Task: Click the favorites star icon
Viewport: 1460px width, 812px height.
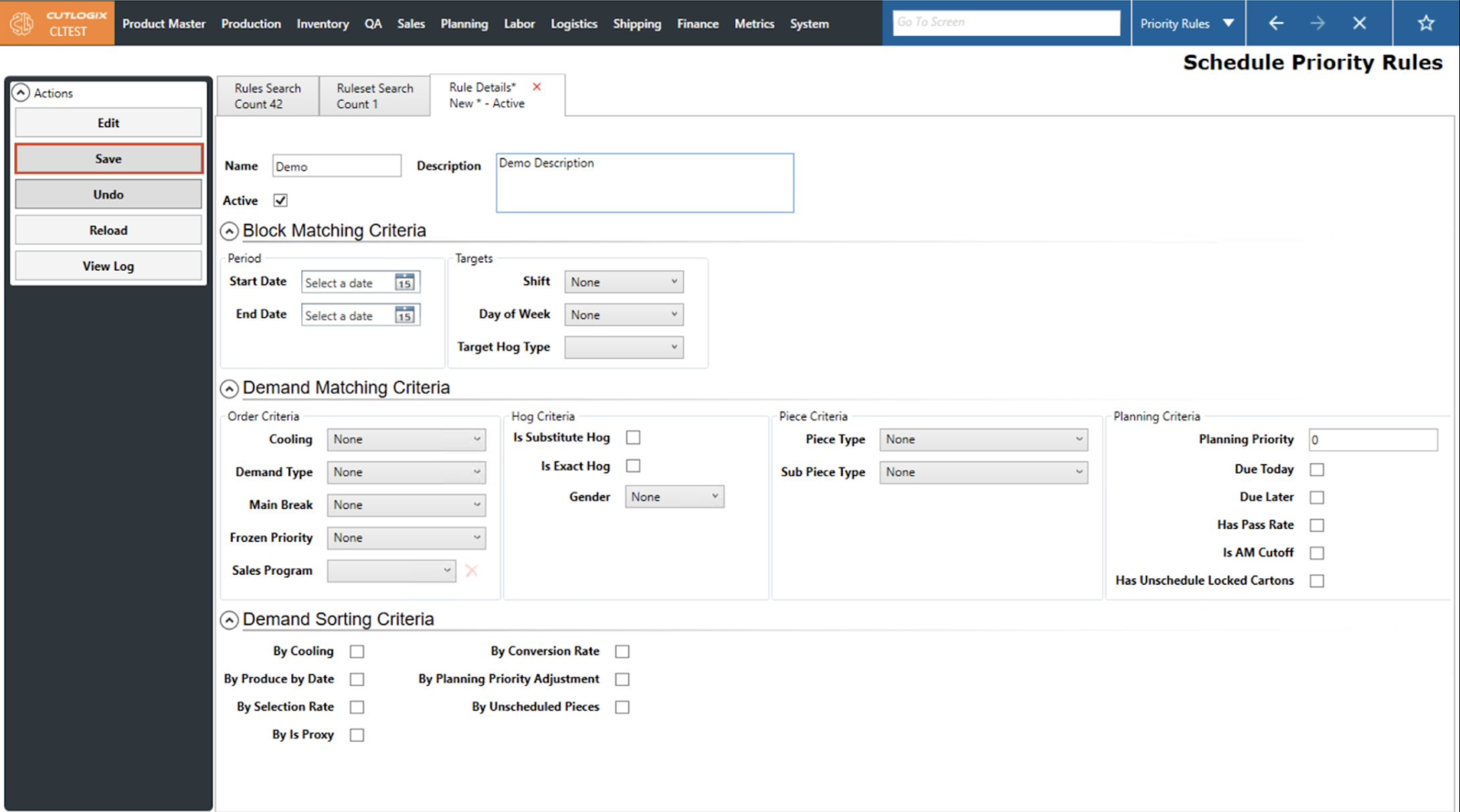Action: 1426,23
